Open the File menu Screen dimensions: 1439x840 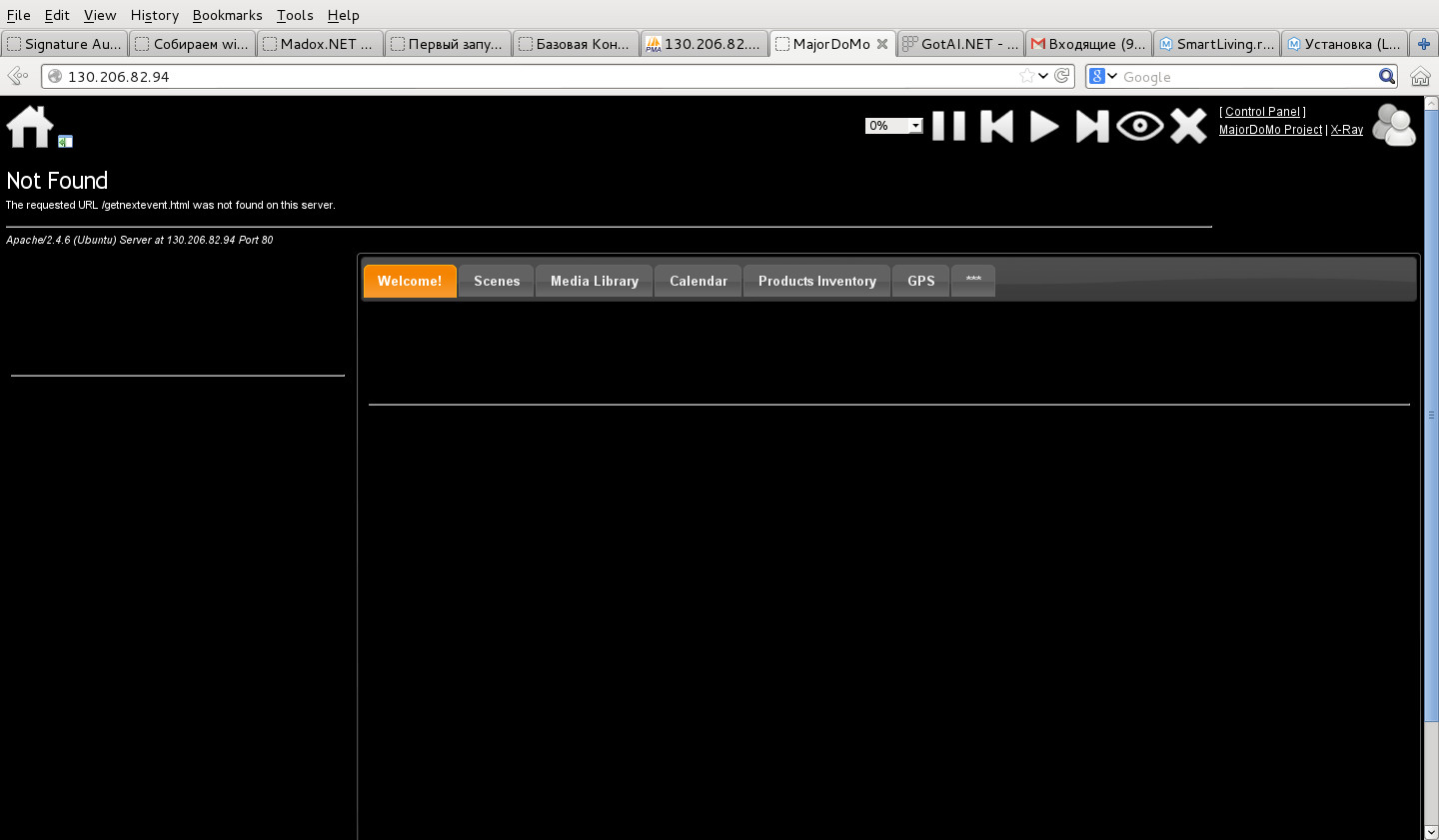(x=18, y=15)
